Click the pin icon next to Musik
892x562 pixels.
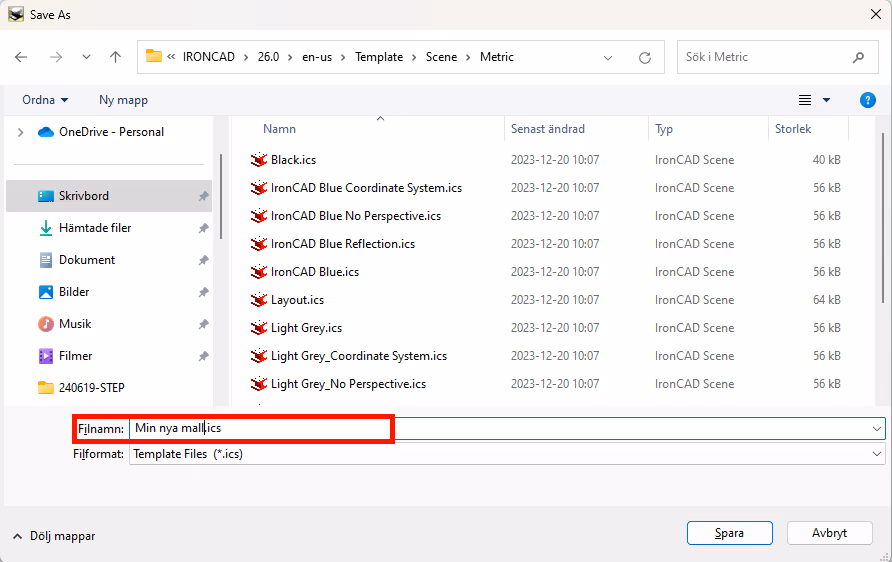[203, 324]
